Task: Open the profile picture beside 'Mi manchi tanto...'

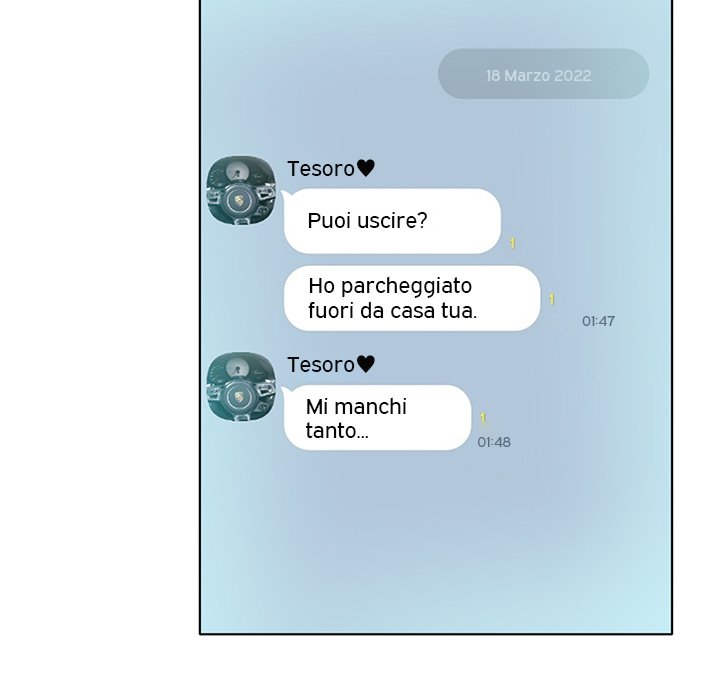Action: [x=242, y=387]
